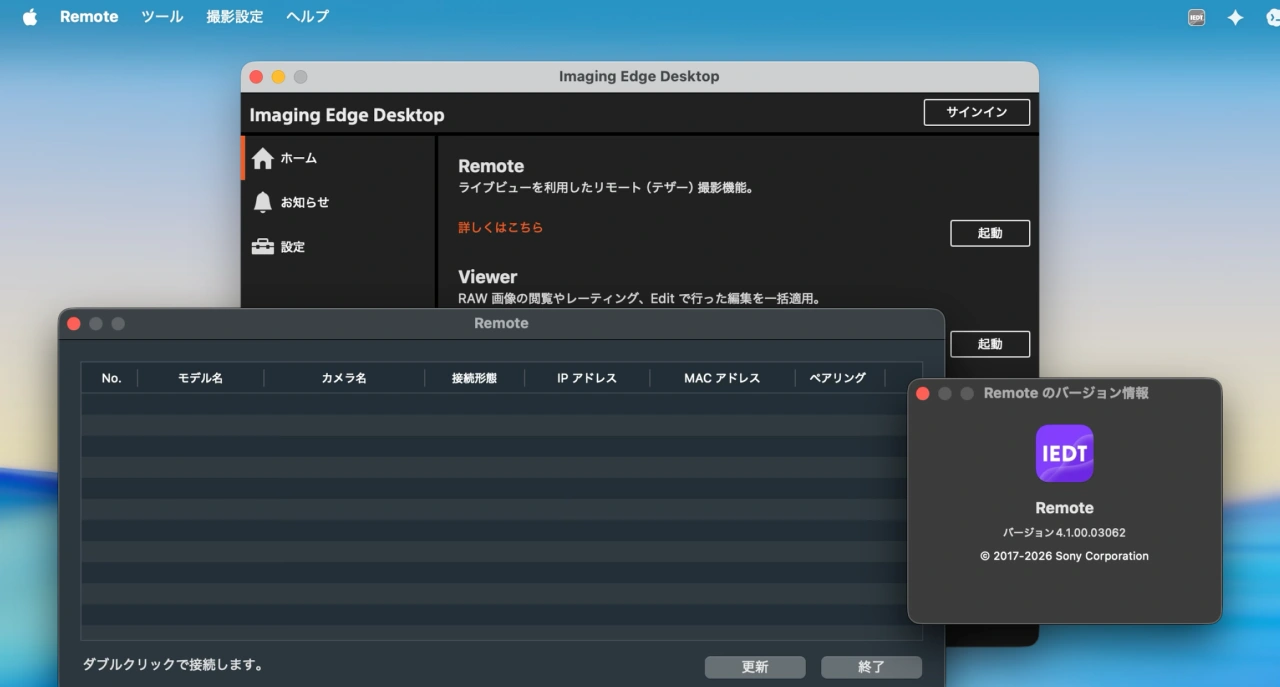
Task: Close the Remote camera list window
Action: [74, 324]
